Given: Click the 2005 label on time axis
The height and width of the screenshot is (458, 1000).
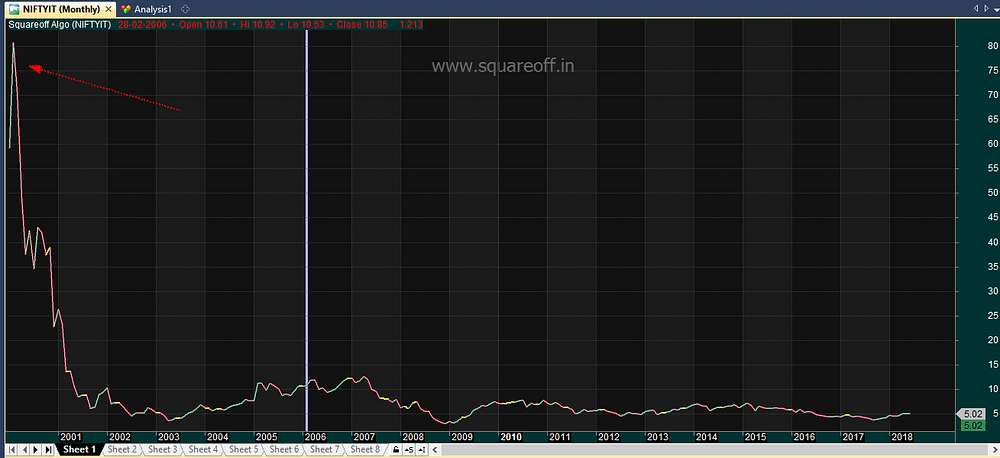Looking at the screenshot, I should coord(266,437).
